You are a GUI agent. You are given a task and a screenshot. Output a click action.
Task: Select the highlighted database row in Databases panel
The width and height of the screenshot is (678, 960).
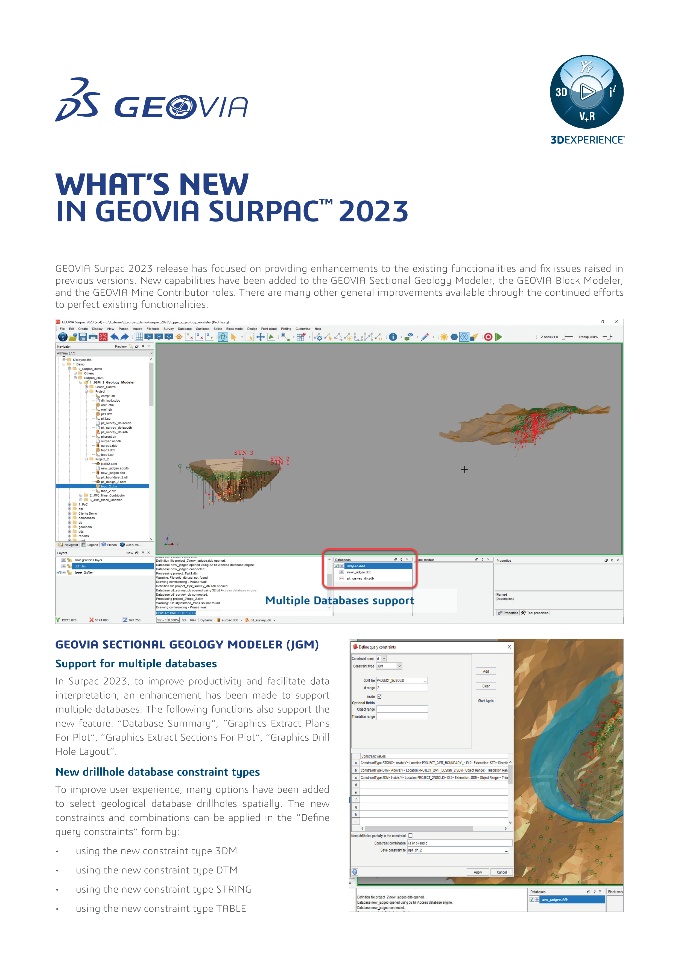pos(378,566)
